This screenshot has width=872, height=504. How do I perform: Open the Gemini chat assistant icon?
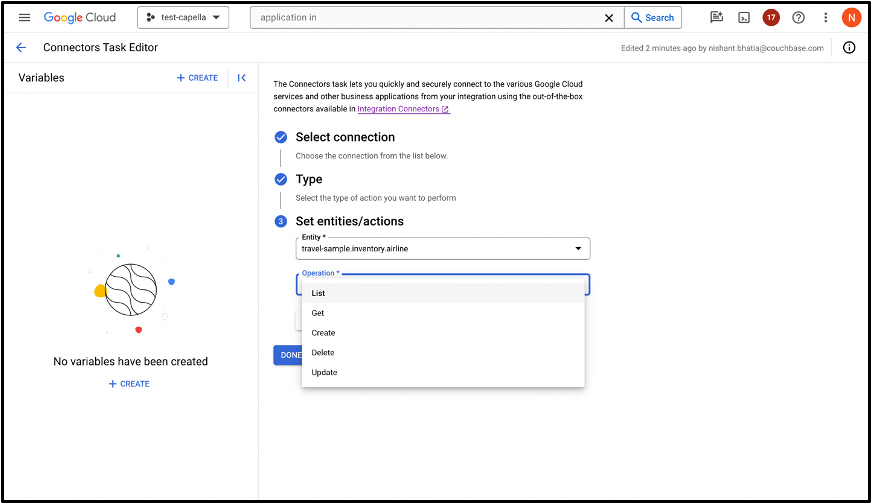716,17
